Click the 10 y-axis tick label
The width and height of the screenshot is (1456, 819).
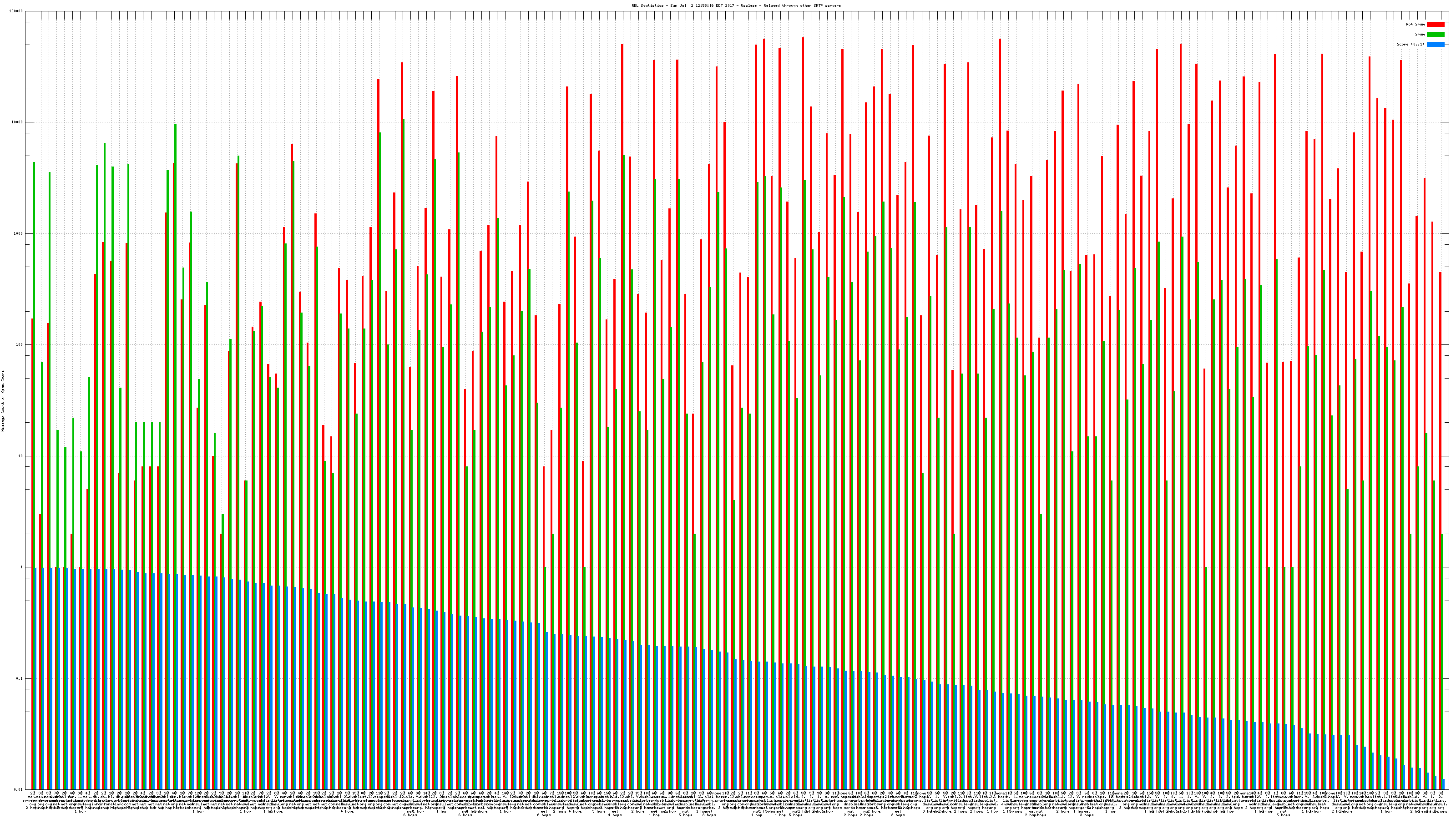(x=21, y=456)
